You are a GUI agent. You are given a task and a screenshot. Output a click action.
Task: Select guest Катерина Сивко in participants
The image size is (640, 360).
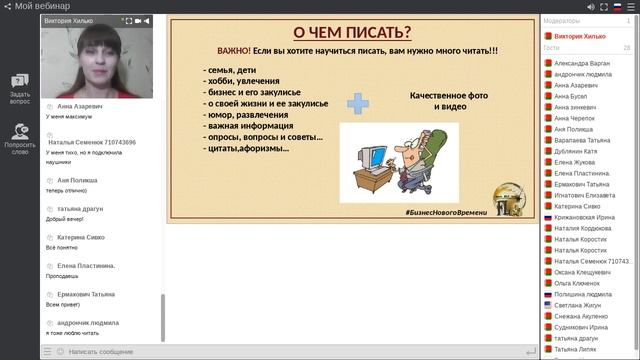577,207
